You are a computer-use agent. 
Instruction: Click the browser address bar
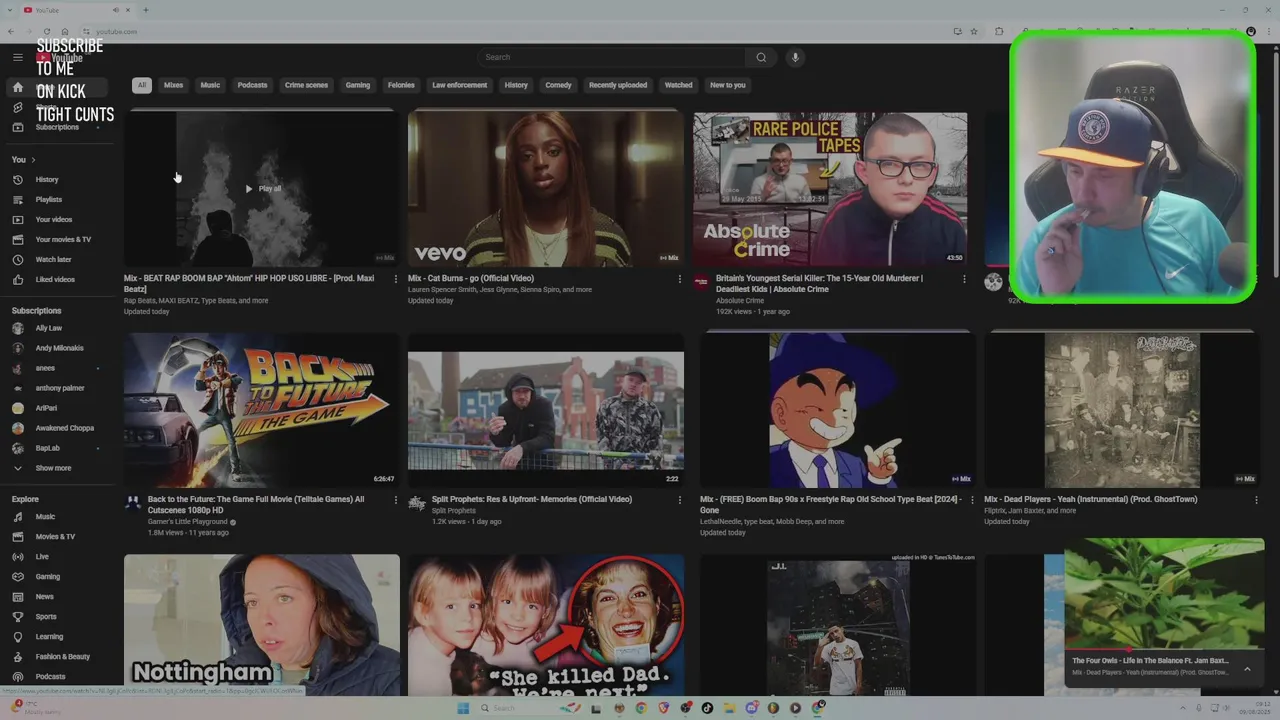tap(510, 31)
